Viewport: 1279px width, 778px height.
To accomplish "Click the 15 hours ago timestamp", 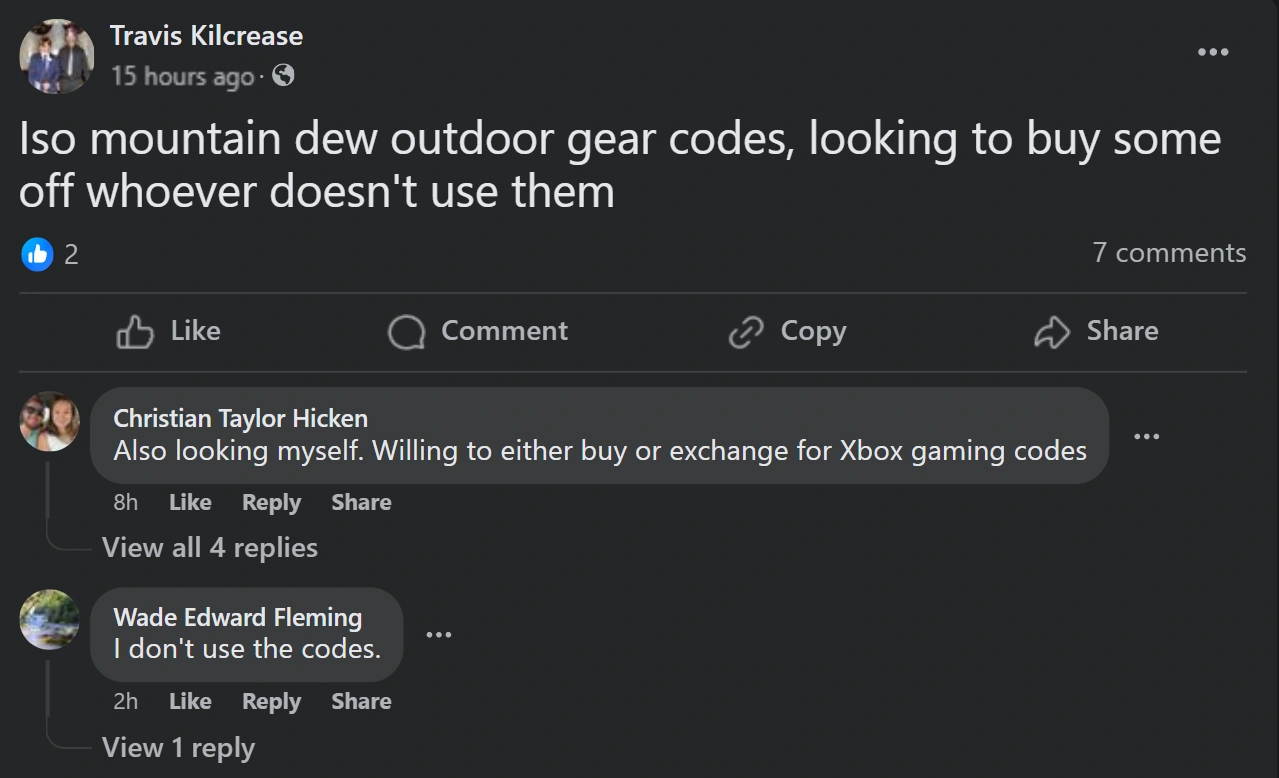I will point(181,76).
